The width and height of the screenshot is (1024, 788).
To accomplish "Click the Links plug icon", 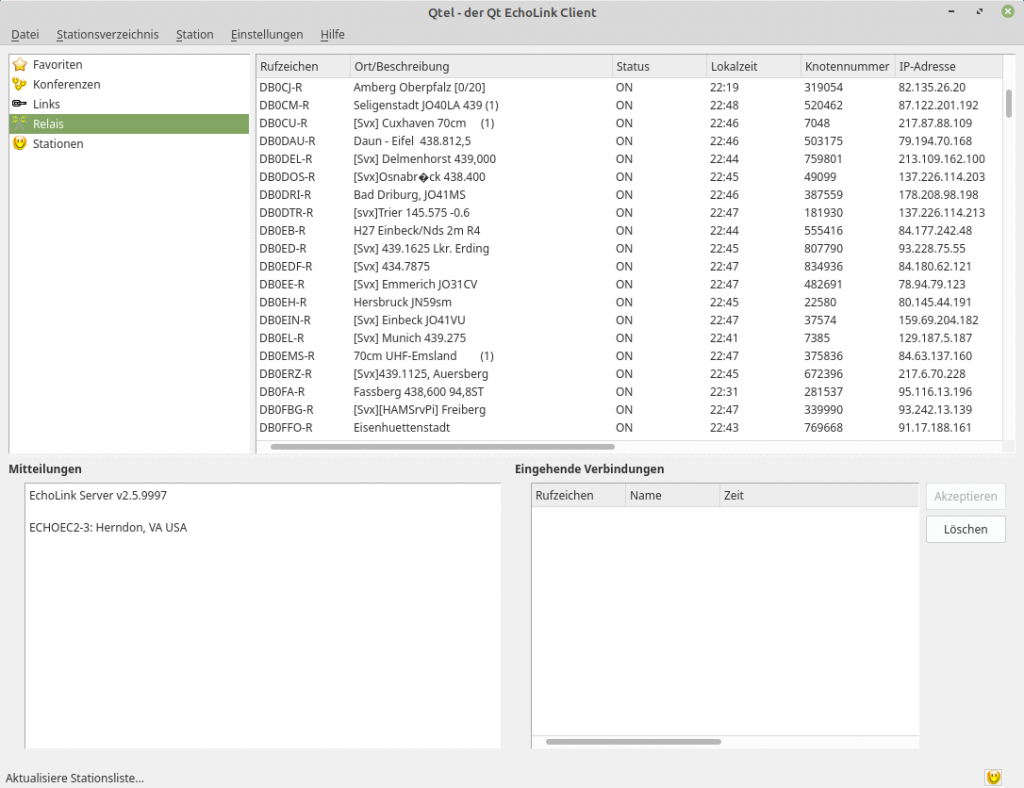I will [20, 104].
